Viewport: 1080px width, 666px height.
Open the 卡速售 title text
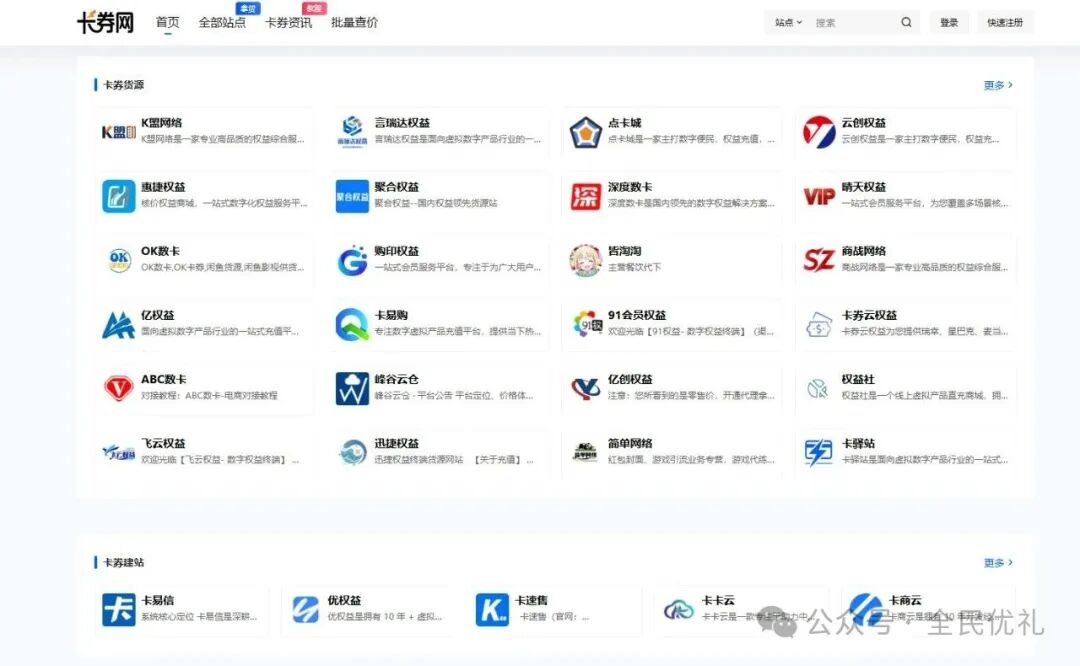point(532,600)
